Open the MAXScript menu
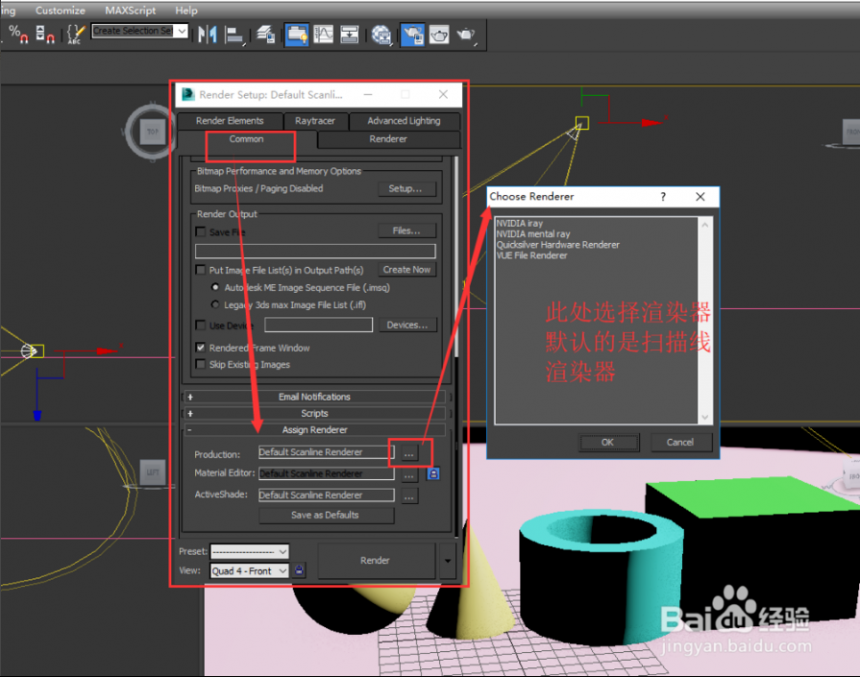 click(131, 10)
